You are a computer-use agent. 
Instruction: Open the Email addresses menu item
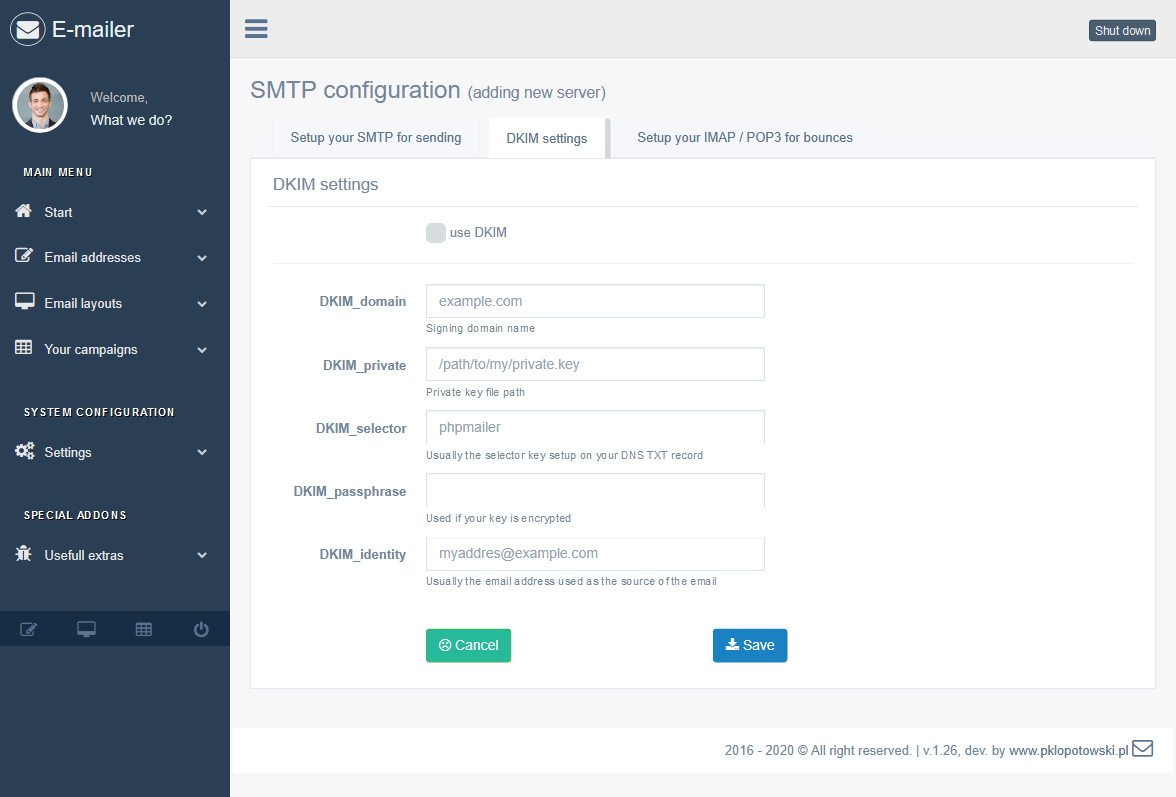(115, 257)
